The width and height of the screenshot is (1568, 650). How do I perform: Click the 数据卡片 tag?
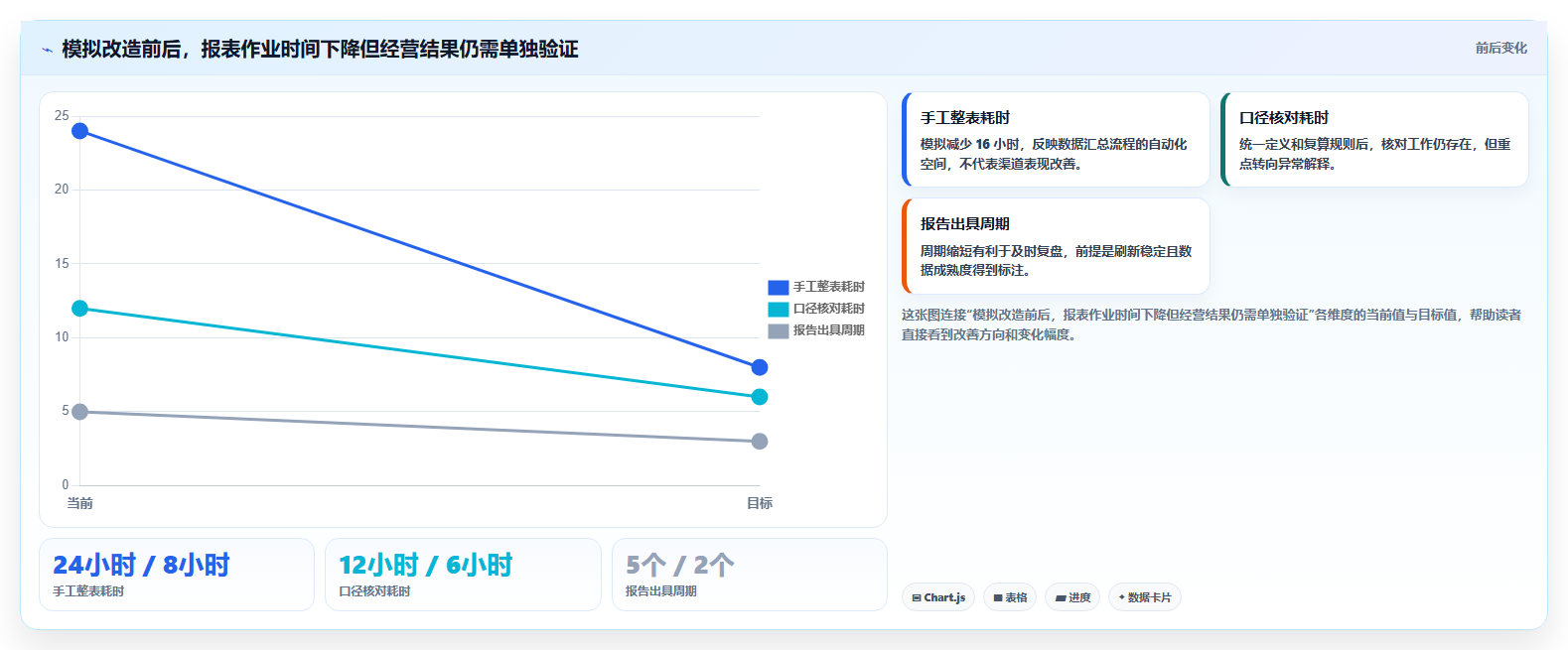pos(1144,597)
